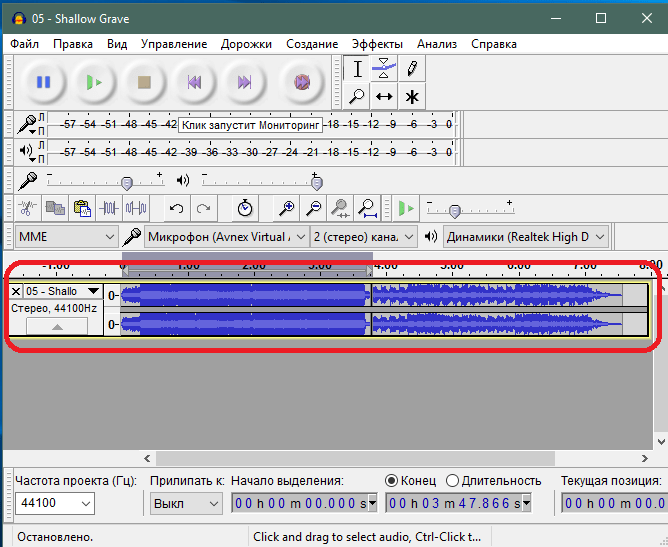Click the Stop button in transport toolbar
The height and width of the screenshot is (547, 668).
144,82
